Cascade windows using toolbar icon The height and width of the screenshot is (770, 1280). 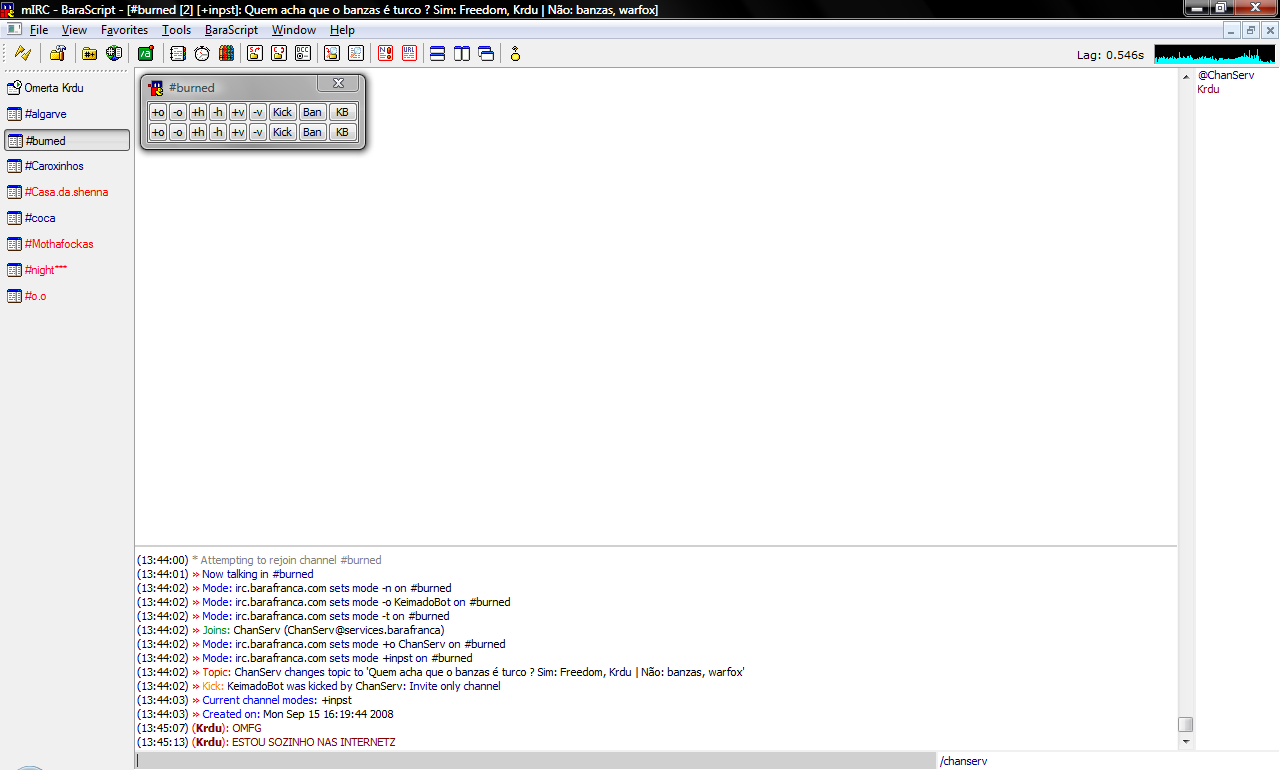(x=486, y=54)
